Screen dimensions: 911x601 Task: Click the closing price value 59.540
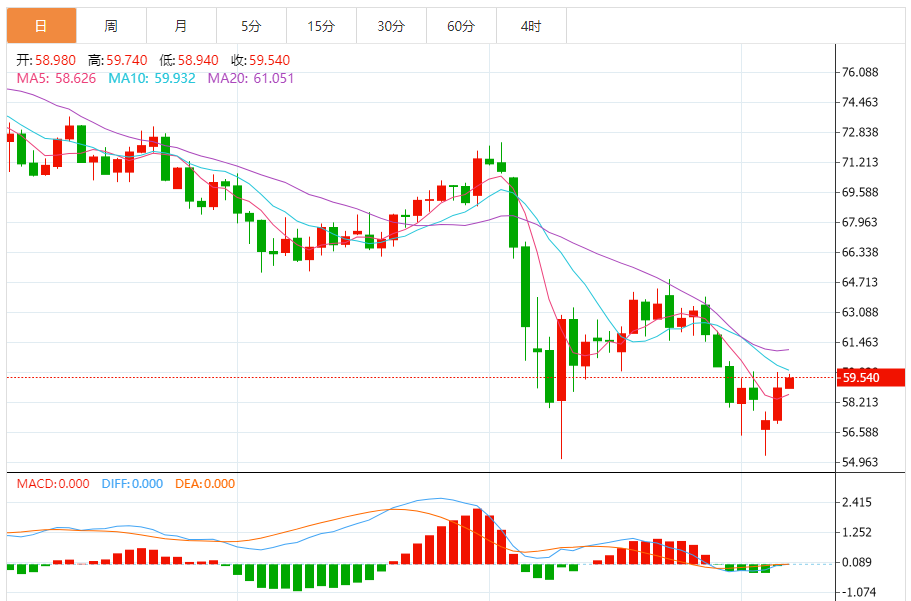(x=270, y=60)
